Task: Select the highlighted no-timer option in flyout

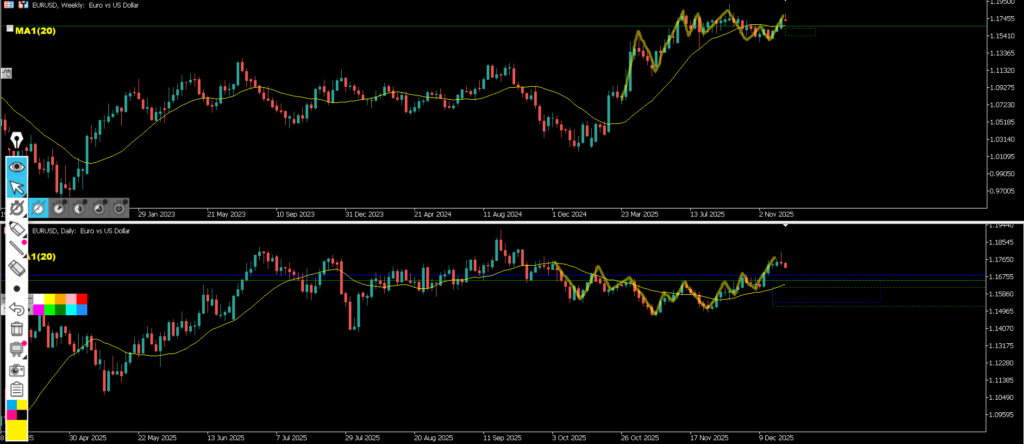Action: click(38, 208)
